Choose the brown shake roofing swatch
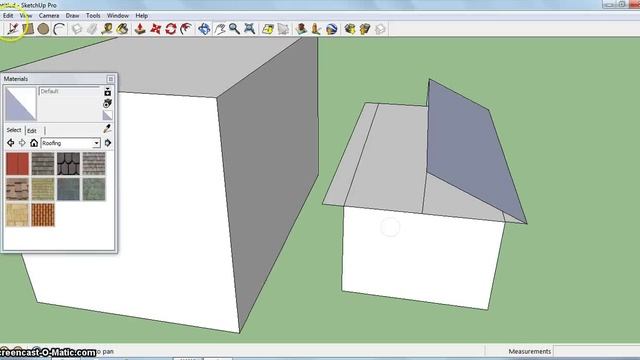 click(x=17, y=189)
